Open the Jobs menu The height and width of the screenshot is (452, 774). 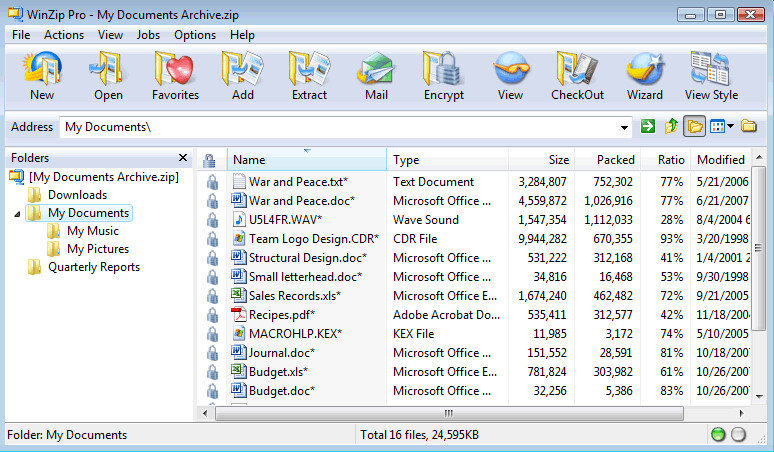point(148,35)
